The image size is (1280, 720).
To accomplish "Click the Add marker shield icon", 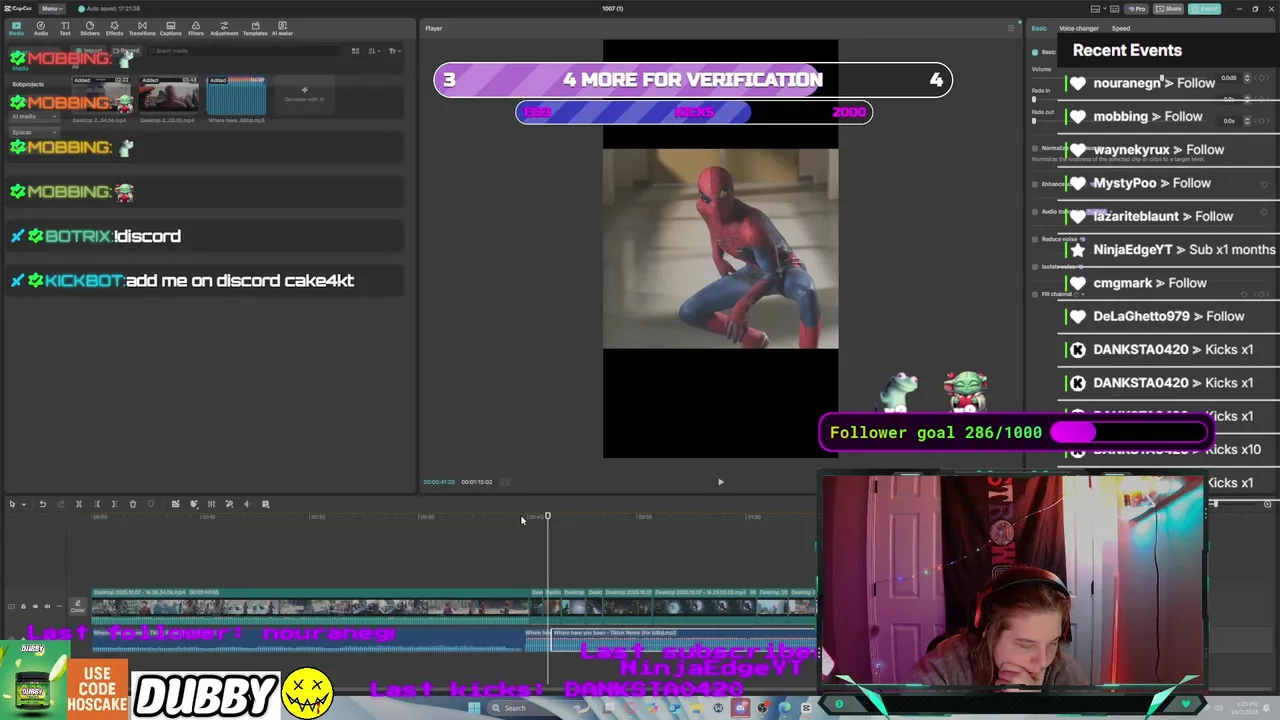I will pyautogui.click(x=151, y=504).
